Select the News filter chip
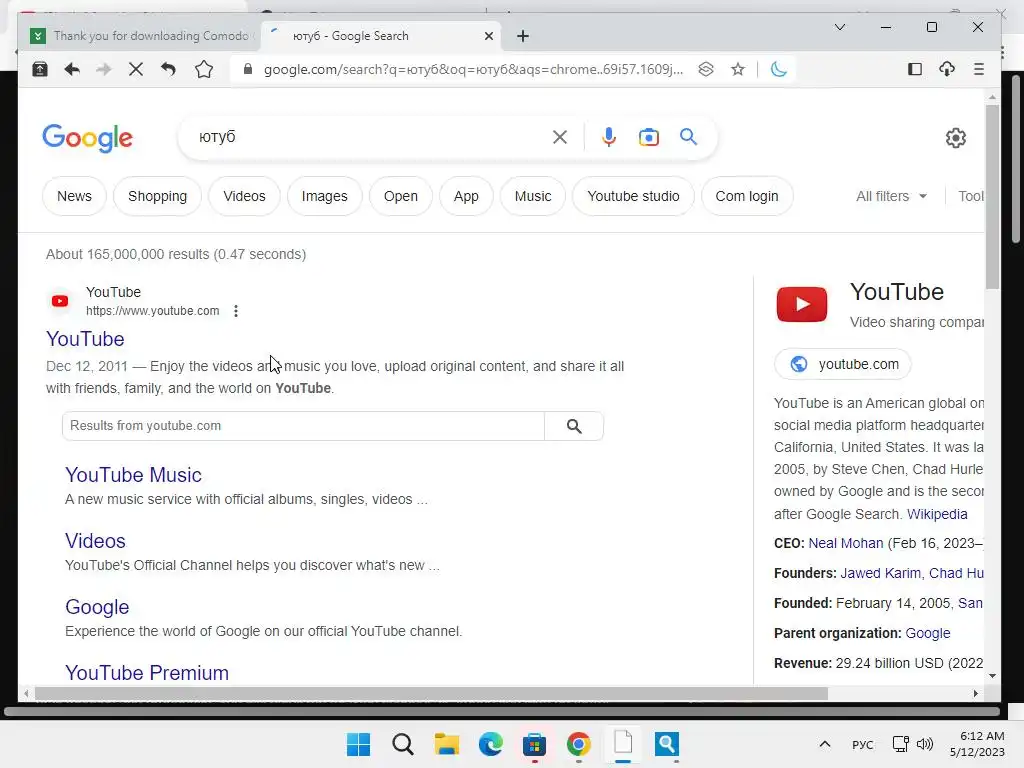Screen dimensions: 1024x768 click(74, 197)
